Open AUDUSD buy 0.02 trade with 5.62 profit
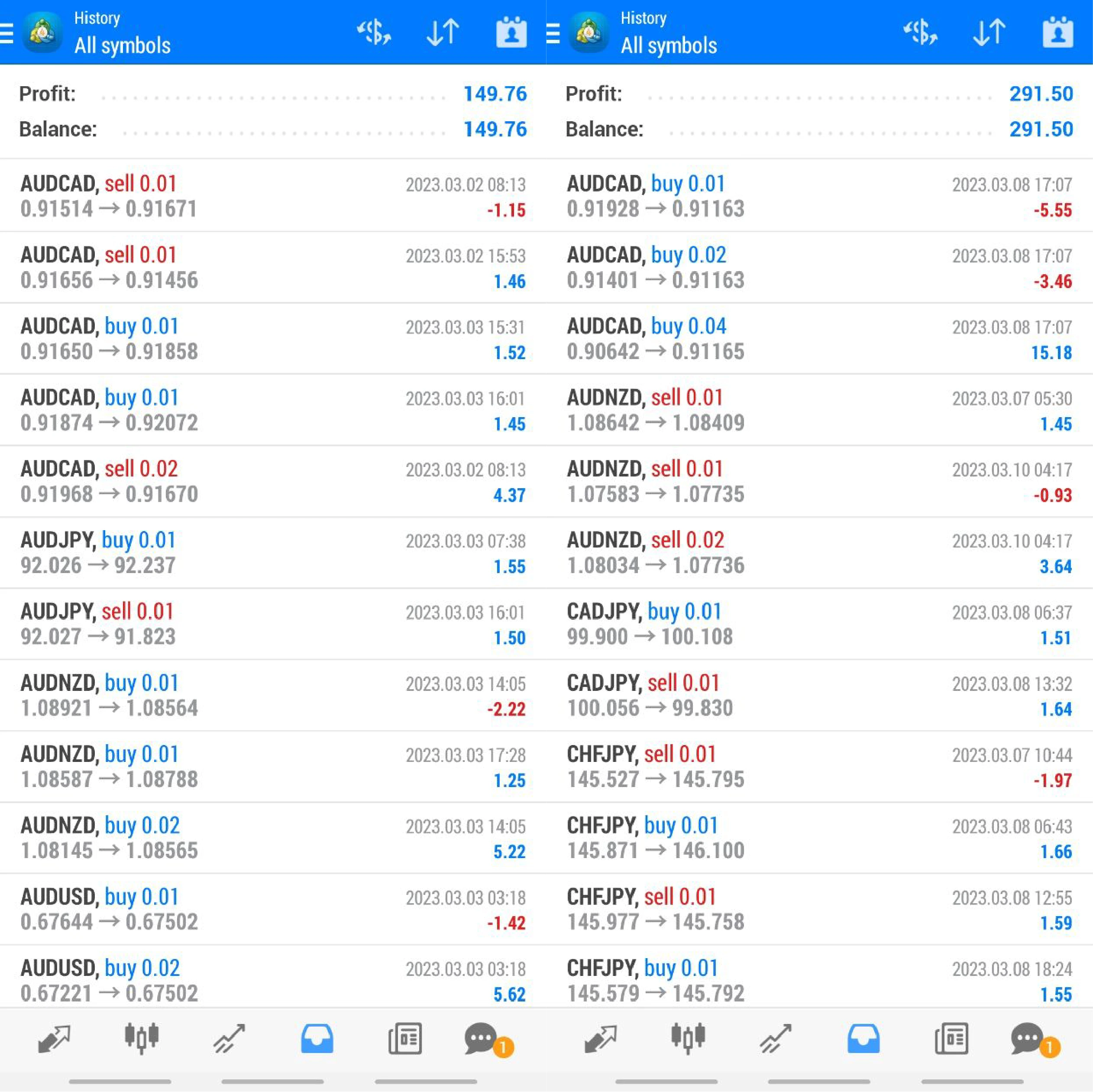The height and width of the screenshot is (1092, 1093). [x=273, y=977]
